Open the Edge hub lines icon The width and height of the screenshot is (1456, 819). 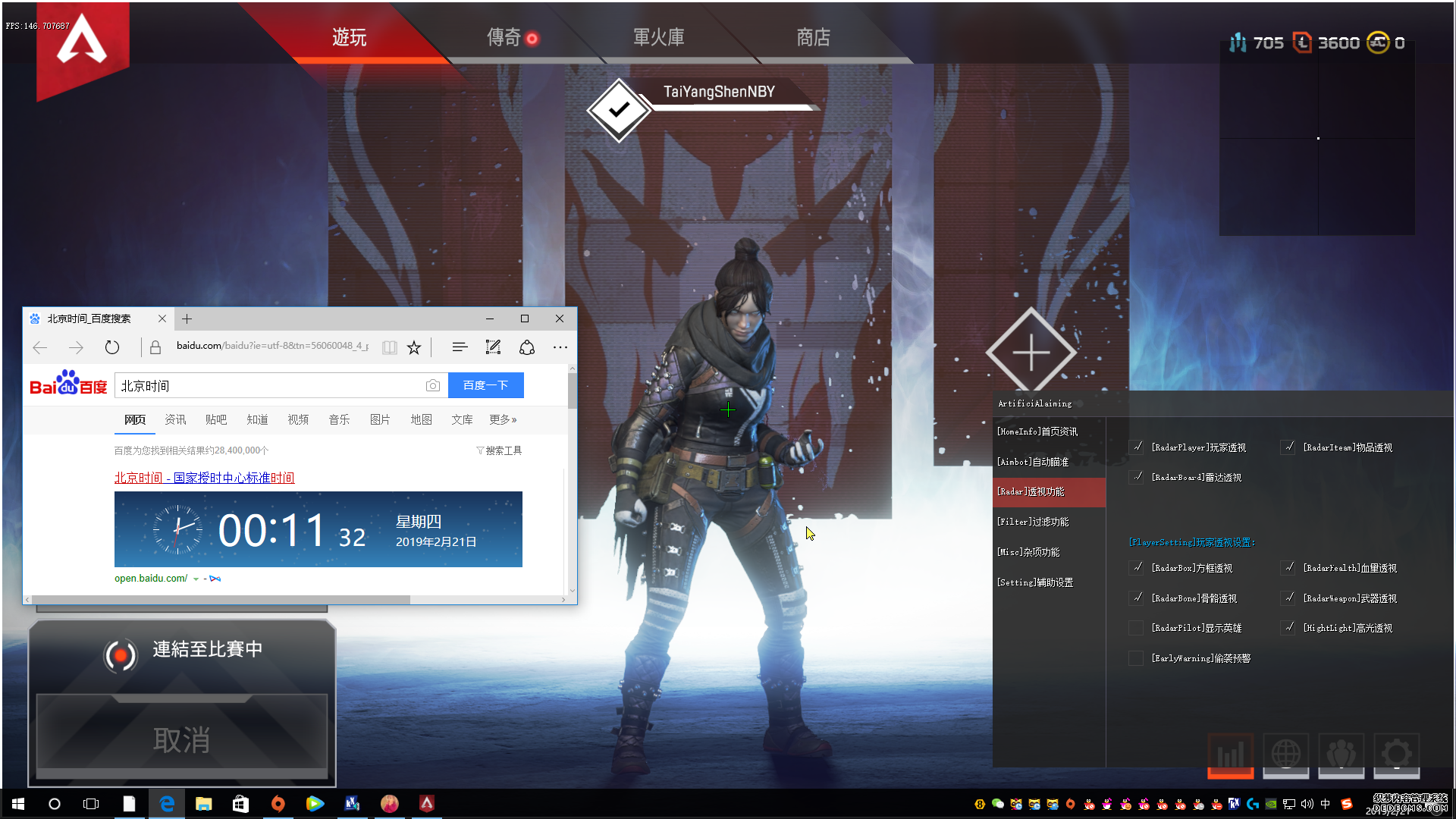[460, 347]
